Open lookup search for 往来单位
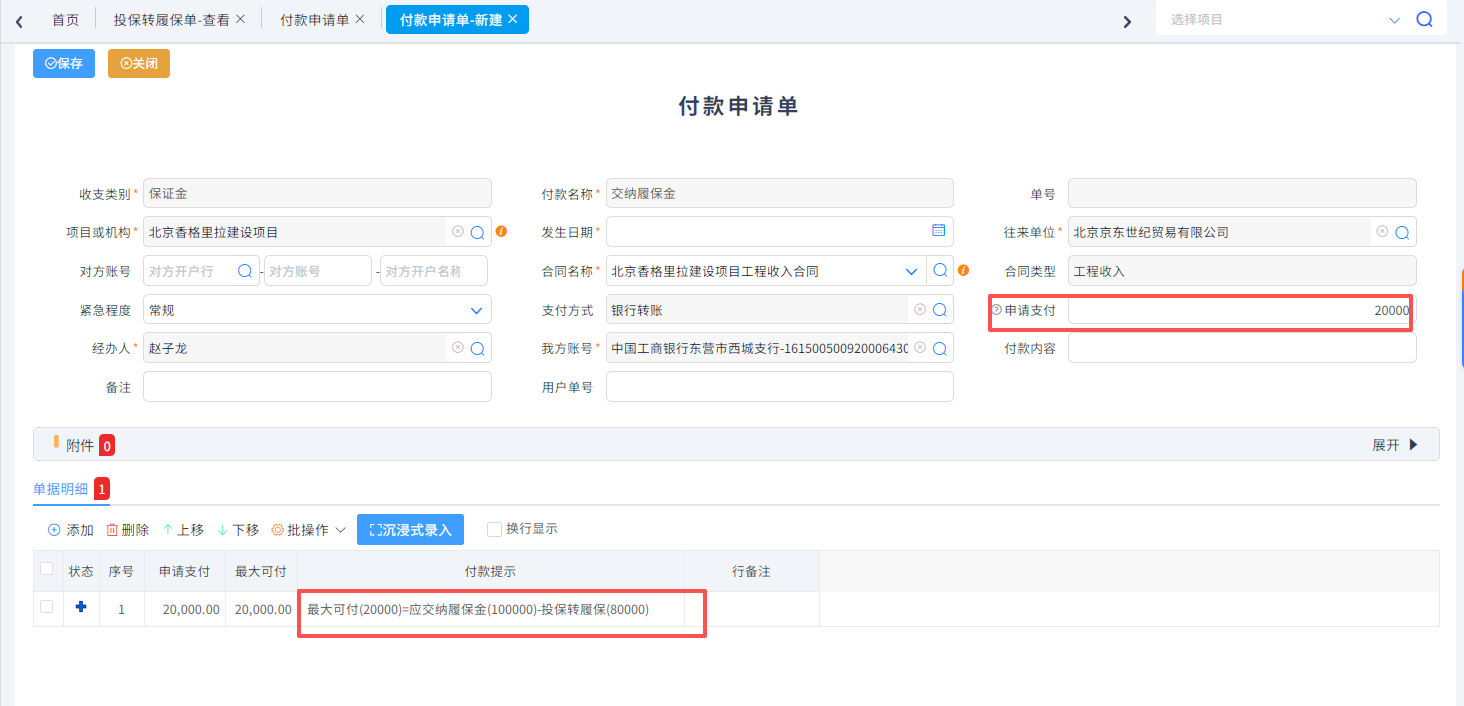This screenshot has height=706, width=1464. (1402, 232)
